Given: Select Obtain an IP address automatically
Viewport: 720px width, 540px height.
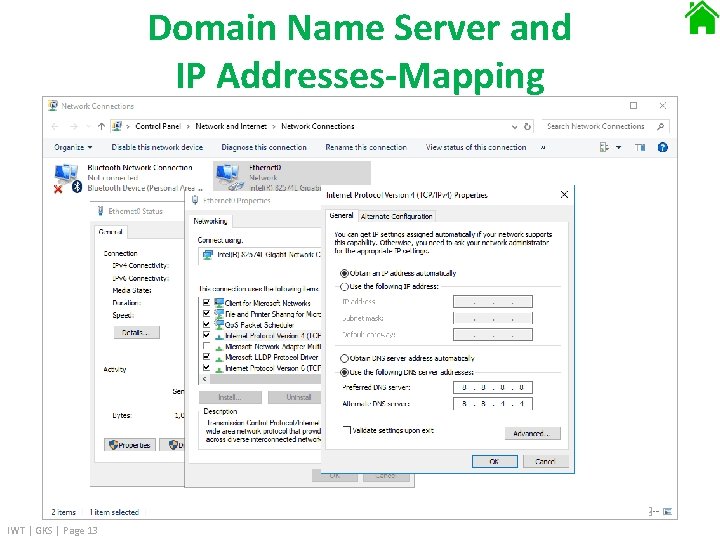Looking at the screenshot, I should click(344, 273).
